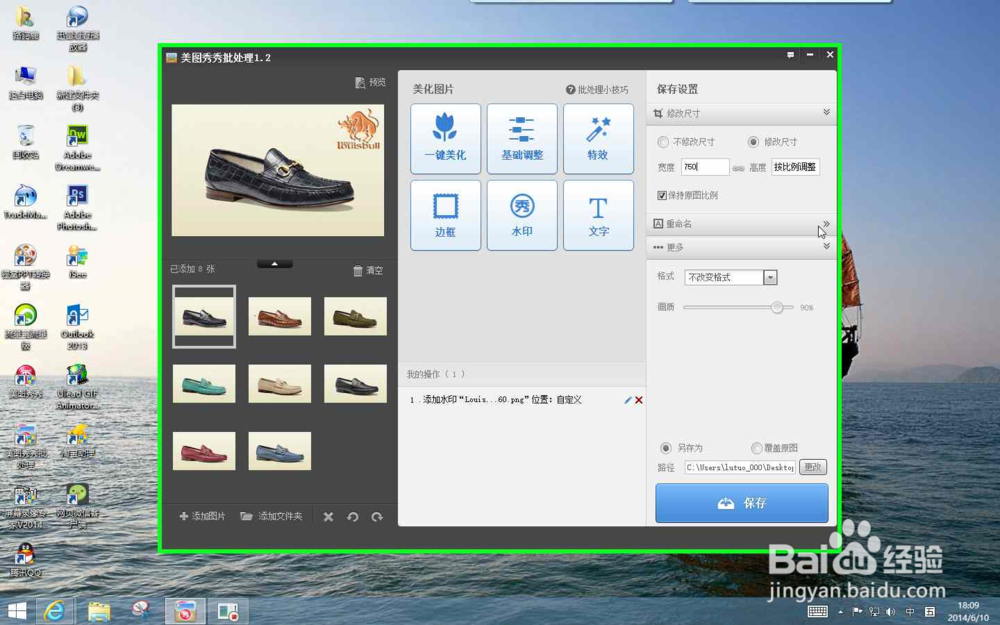Screen dimensions: 1000x625
Task: Click the edit pencil for the watermark operation
Action: point(628,400)
